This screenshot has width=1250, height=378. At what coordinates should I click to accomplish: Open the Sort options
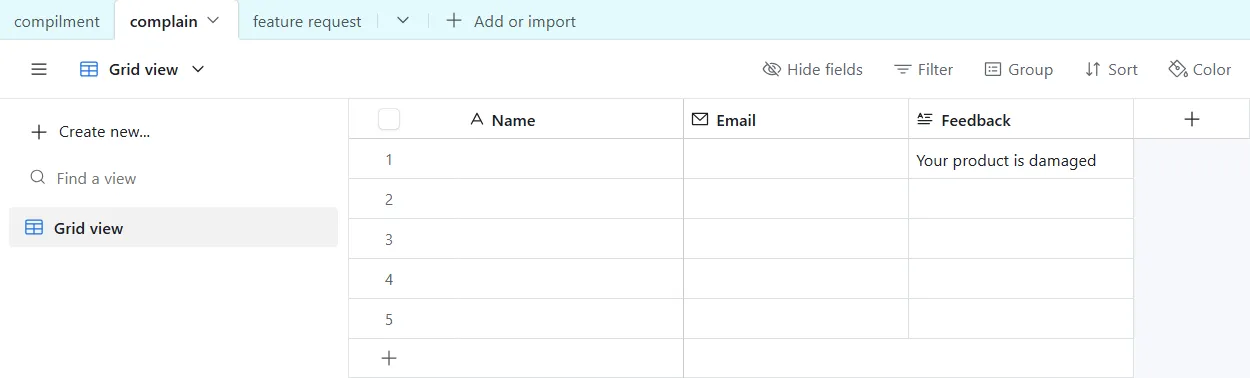tap(1111, 69)
